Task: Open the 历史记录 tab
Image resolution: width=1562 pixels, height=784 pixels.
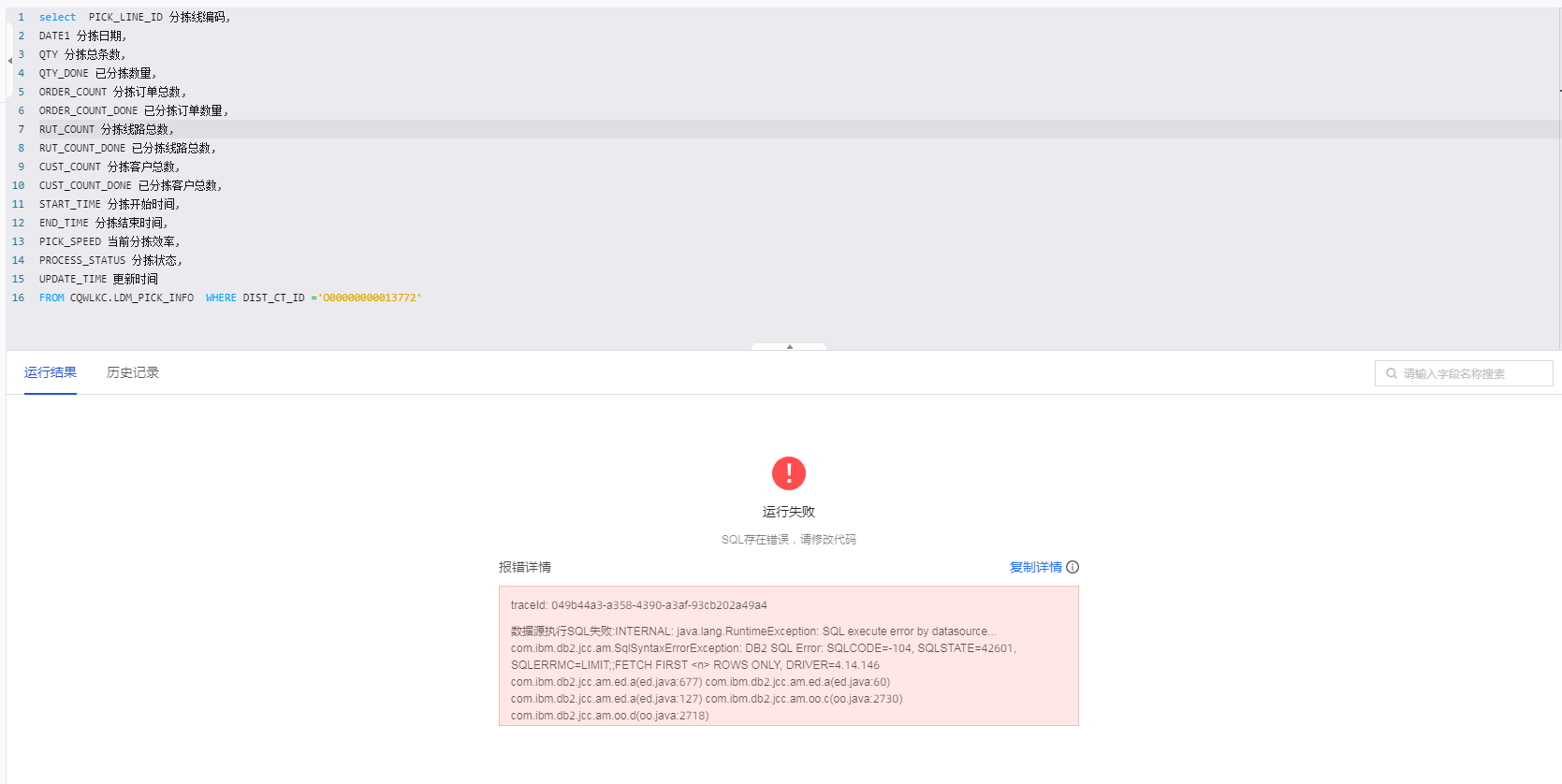Action: coord(133,372)
